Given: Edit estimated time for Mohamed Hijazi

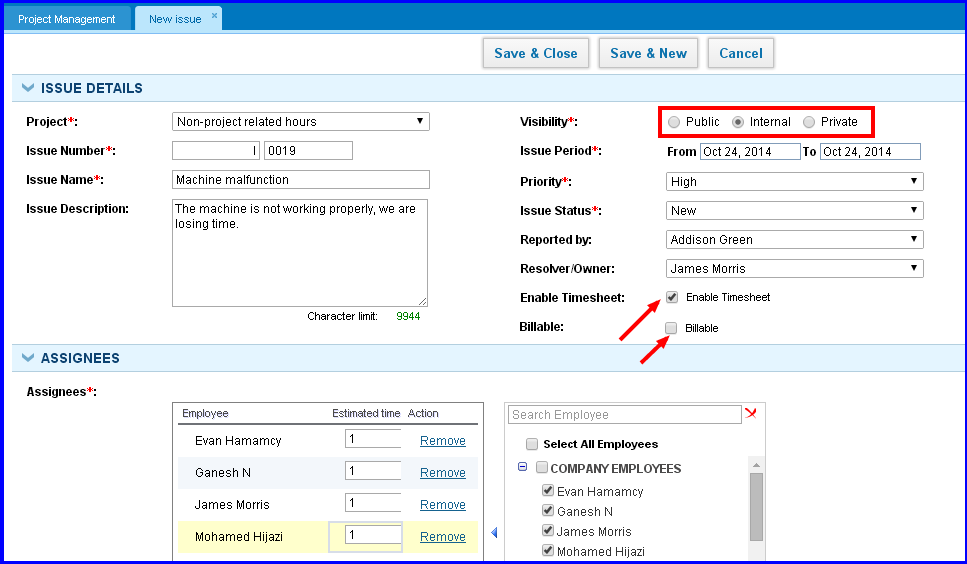Looking at the screenshot, I should coord(373,535).
